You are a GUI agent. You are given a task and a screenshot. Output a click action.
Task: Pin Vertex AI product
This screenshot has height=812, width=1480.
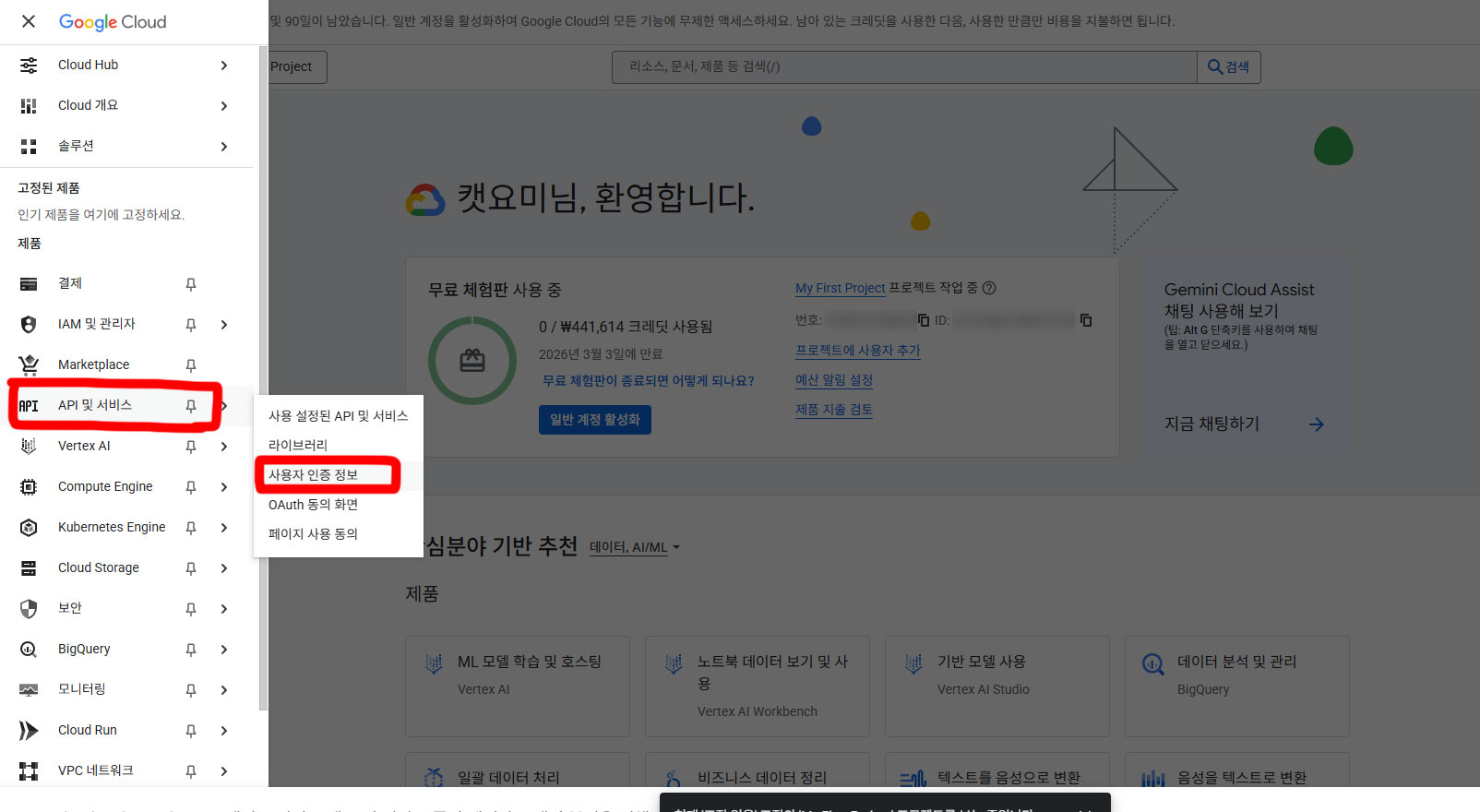point(191,447)
